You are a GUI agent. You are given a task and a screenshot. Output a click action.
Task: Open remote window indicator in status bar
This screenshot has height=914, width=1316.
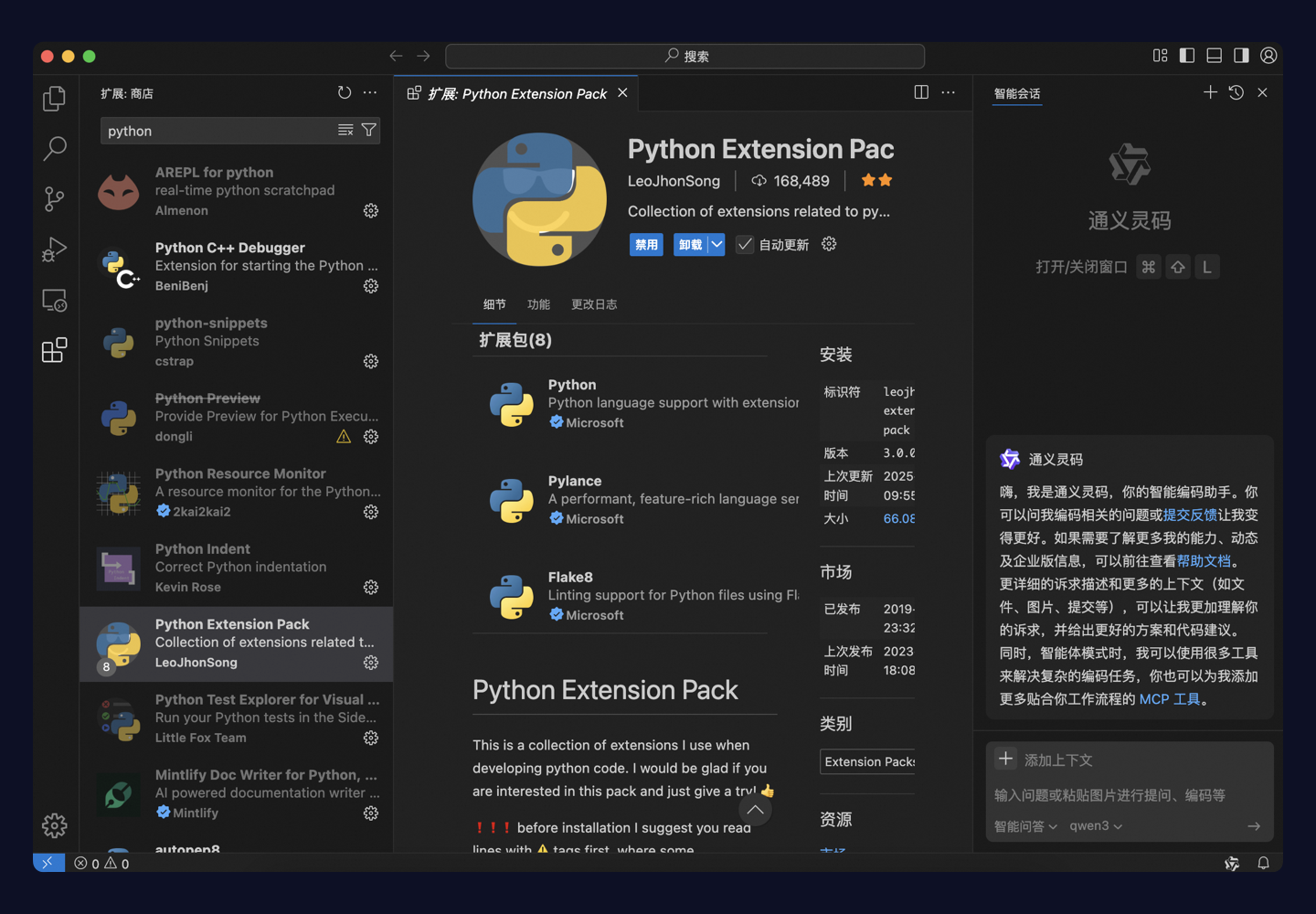(48, 863)
